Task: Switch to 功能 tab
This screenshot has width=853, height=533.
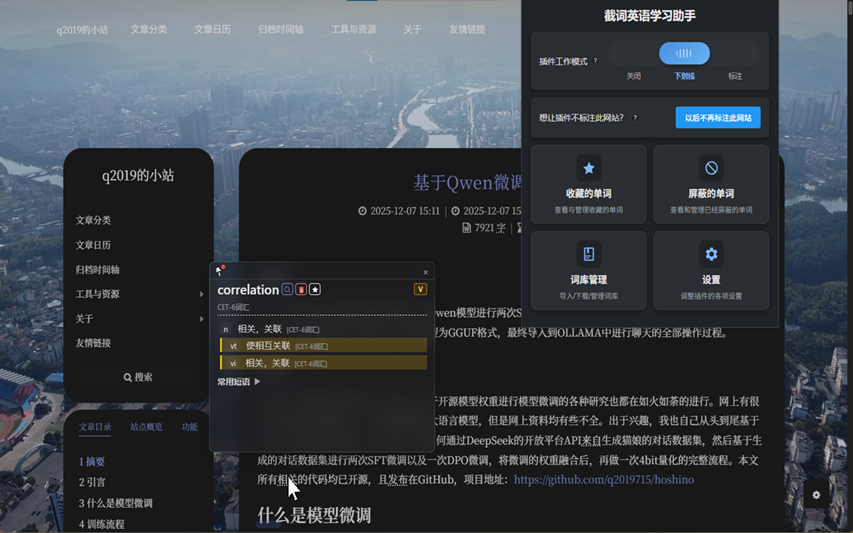Action: (189, 427)
